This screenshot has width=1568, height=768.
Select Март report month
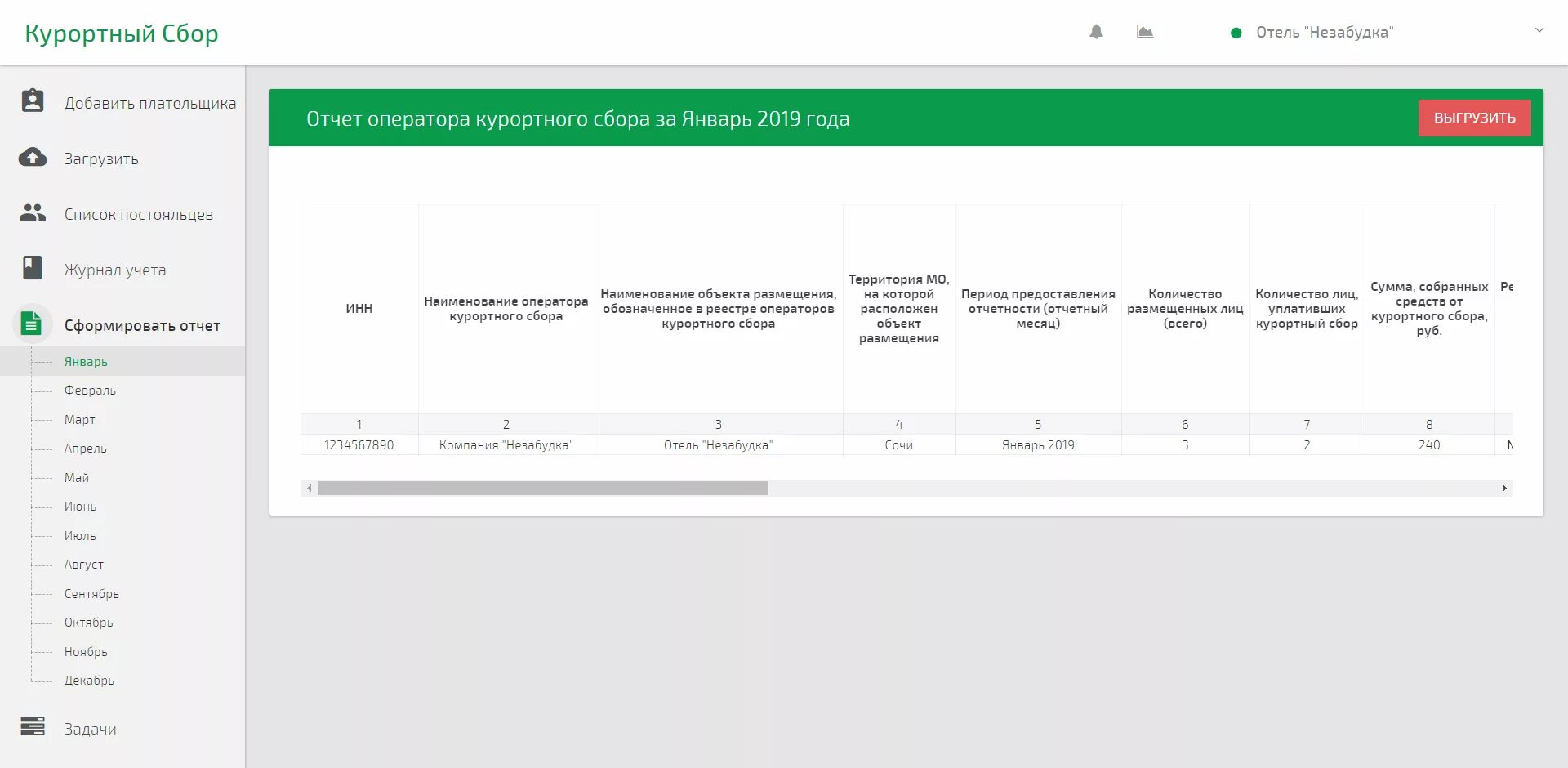80,419
